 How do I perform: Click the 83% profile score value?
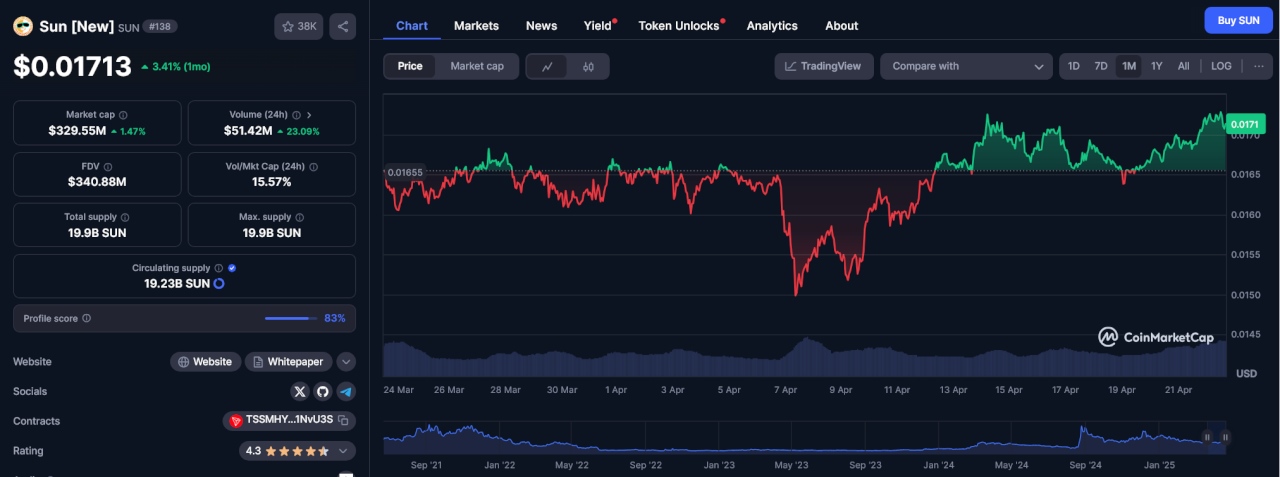pos(335,318)
